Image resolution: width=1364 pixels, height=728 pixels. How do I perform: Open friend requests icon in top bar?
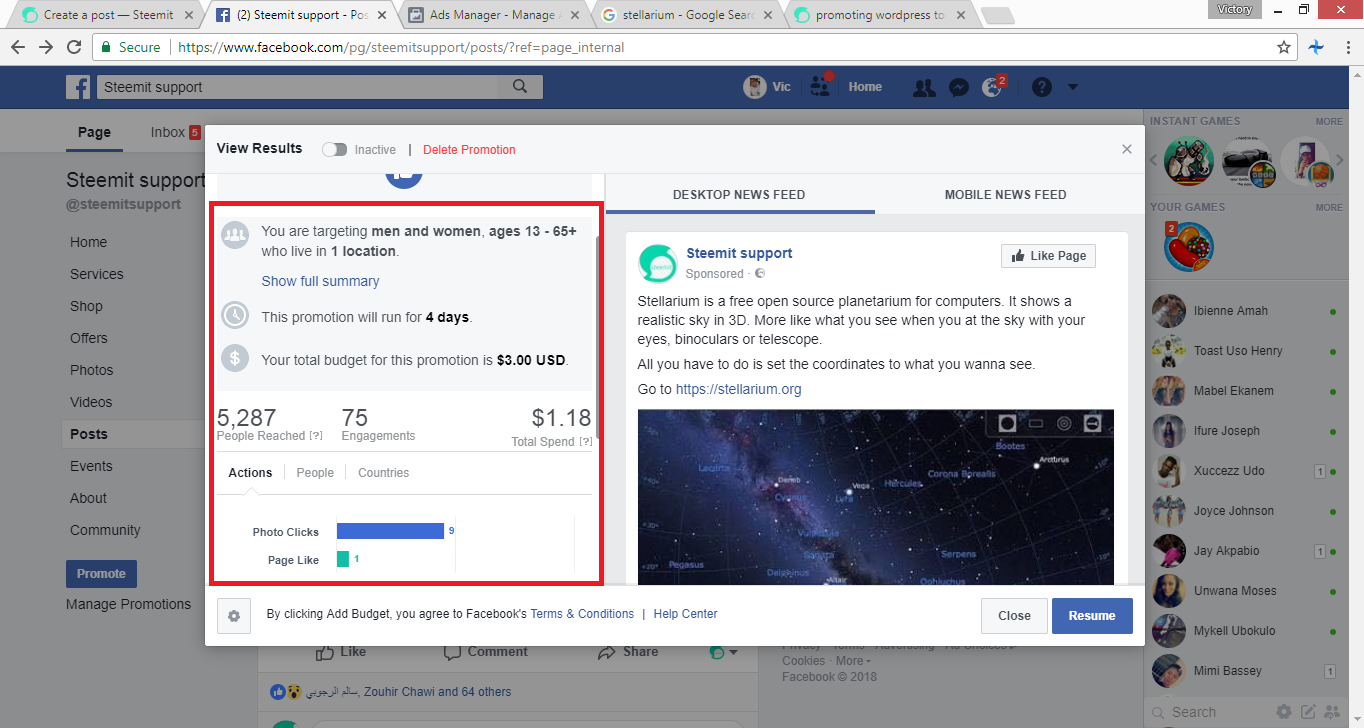(x=924, y=87)
